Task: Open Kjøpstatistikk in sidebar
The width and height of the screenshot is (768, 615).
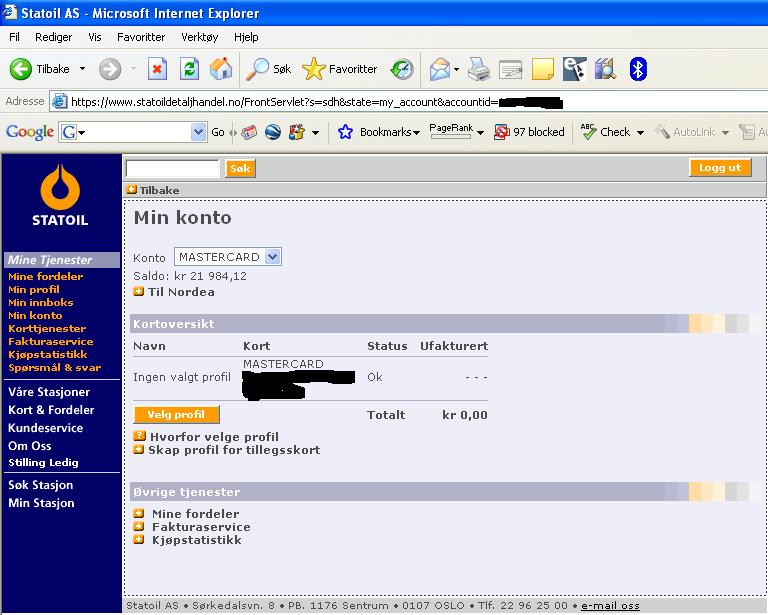Action: 48,354
